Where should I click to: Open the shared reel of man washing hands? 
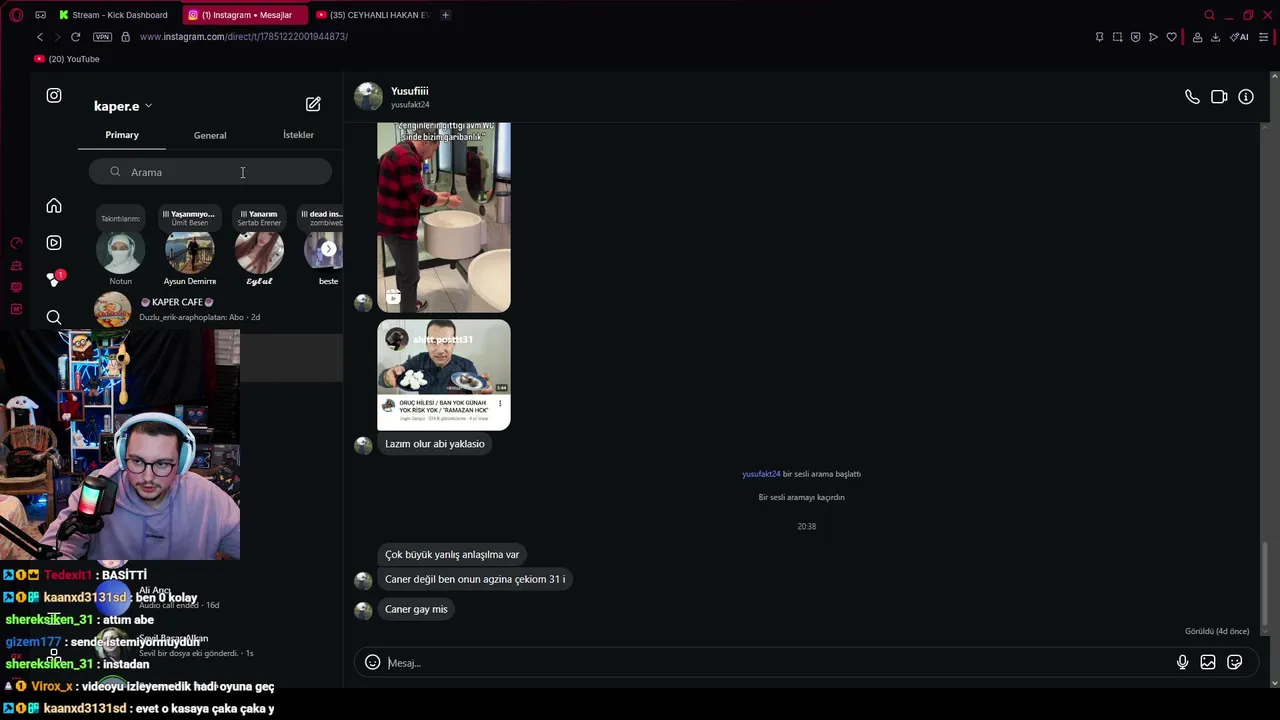tap(444, 217)
